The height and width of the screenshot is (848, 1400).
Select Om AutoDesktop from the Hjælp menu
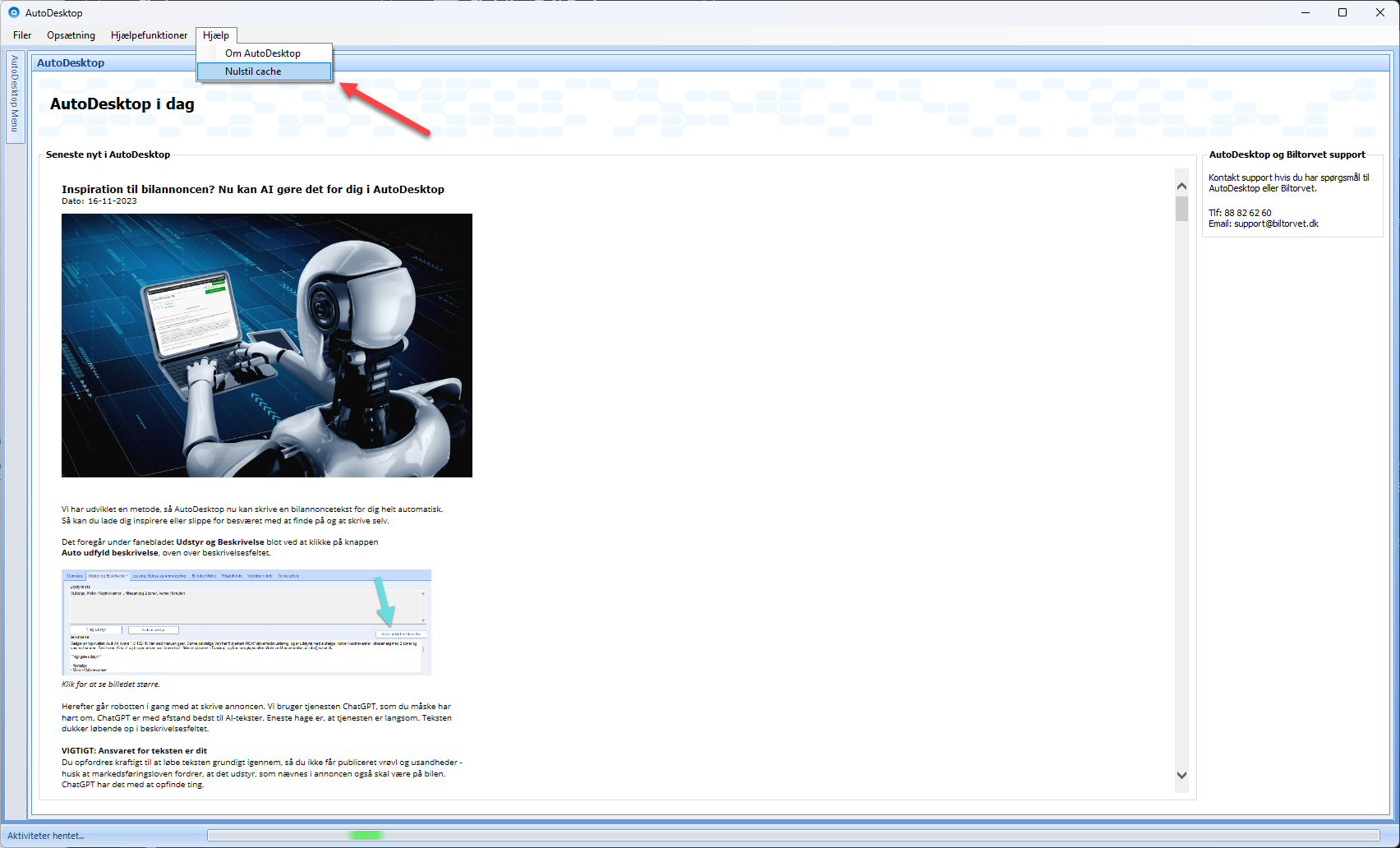(263, 53)
